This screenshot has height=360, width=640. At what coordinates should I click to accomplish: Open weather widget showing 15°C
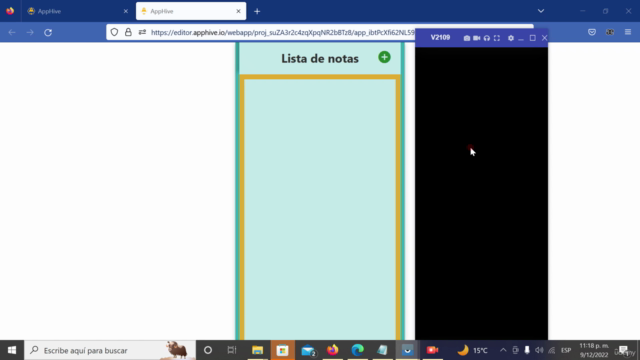pos(472,350)
